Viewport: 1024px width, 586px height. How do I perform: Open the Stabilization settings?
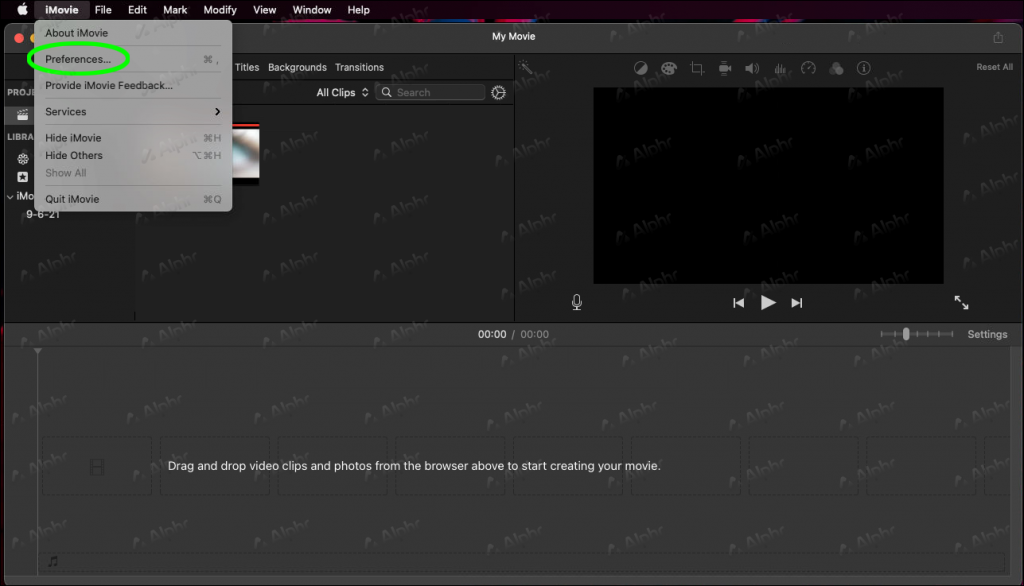pos(725,68)
